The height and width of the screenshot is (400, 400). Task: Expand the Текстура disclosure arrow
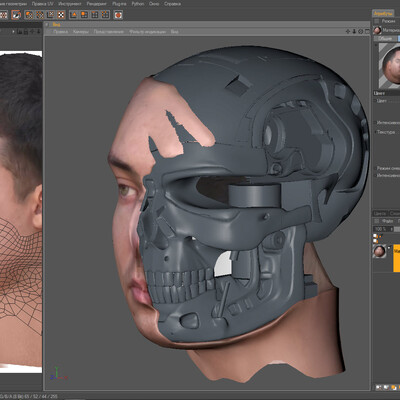[x=375, y=132]
